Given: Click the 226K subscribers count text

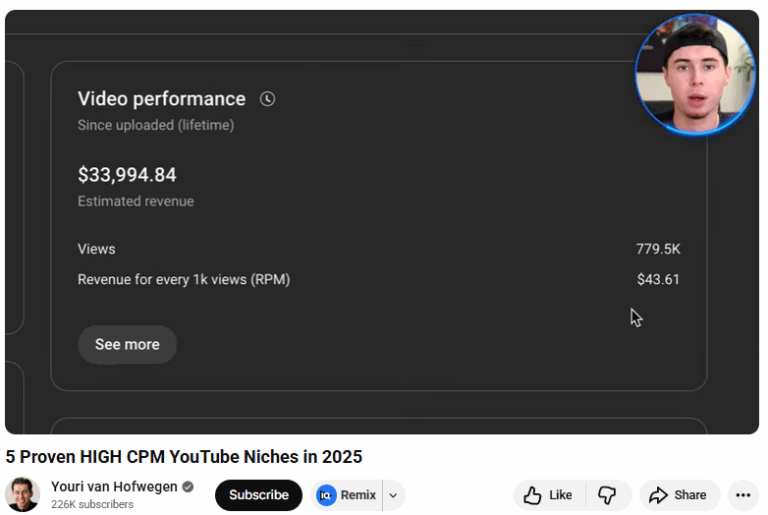Looking at the screenshot, I should click(92, 505).
